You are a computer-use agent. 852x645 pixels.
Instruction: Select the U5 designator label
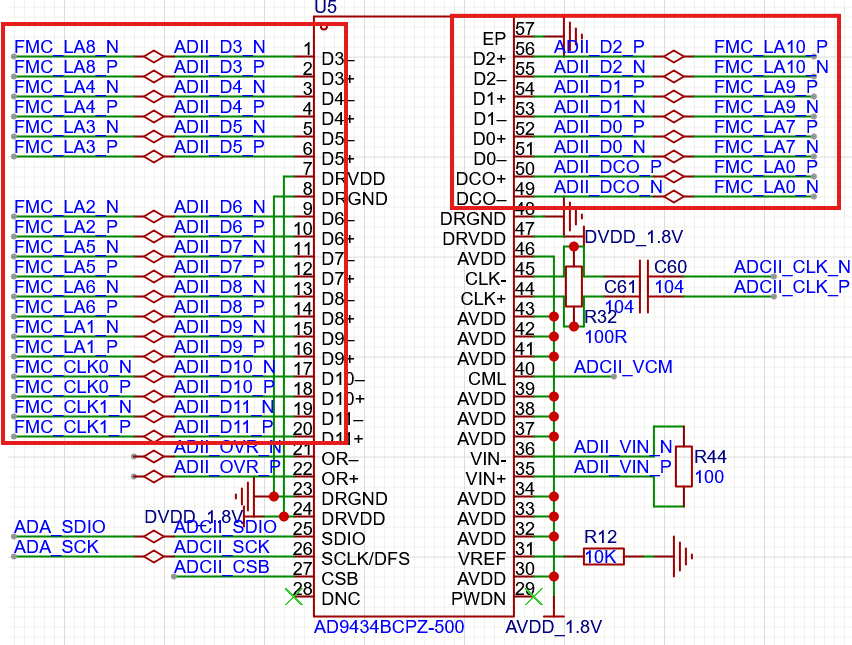coord(325,7)
